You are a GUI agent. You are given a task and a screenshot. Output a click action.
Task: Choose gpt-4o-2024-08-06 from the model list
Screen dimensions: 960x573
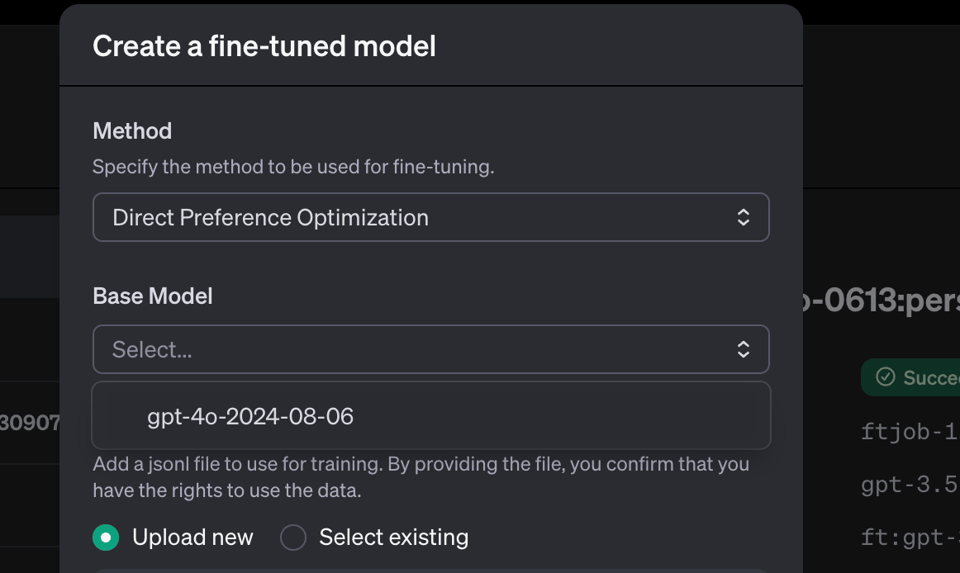pyautogui.click(x=250, y=416)
